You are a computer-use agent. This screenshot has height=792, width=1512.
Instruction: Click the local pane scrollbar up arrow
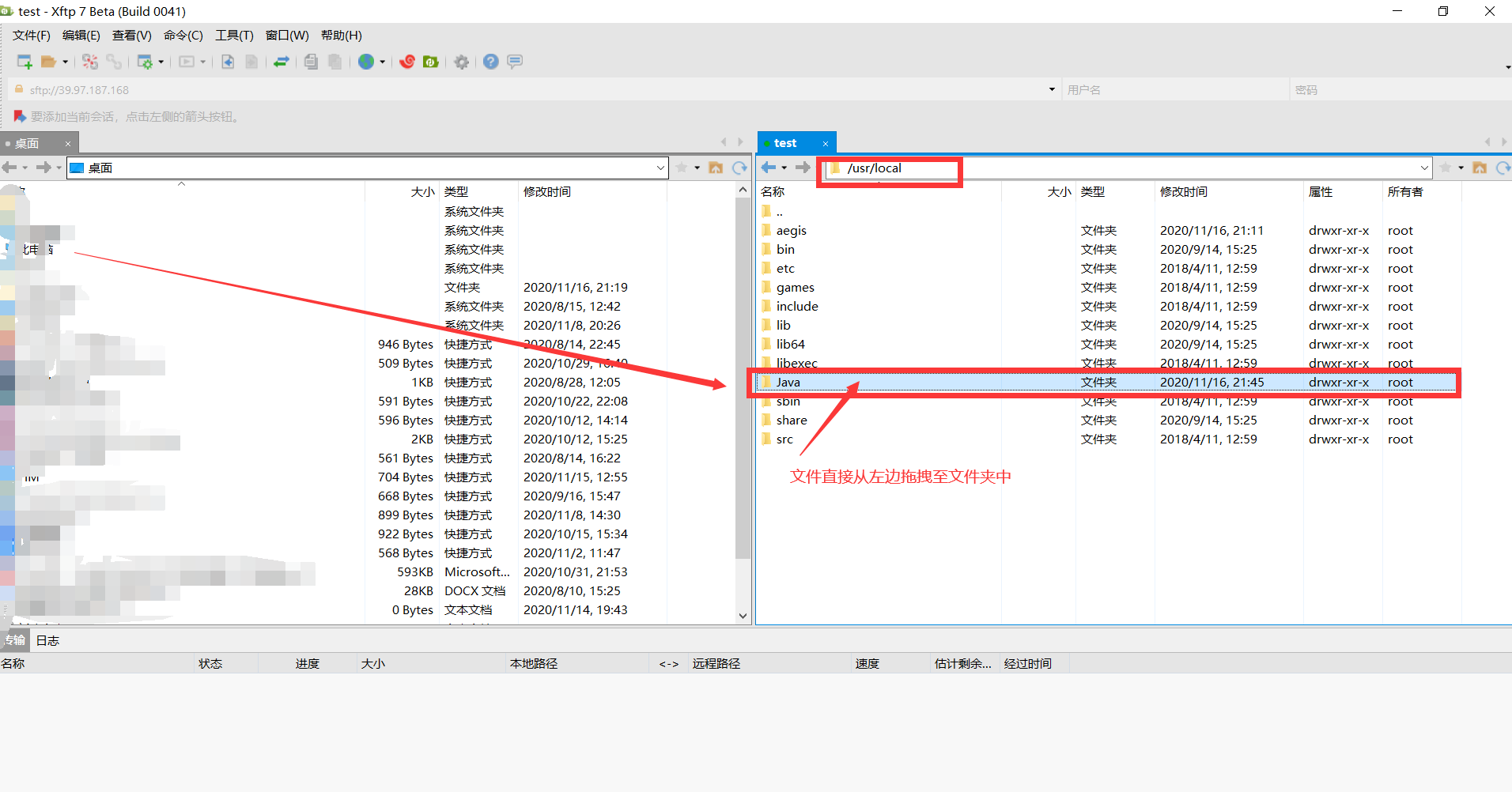[743, 190]
